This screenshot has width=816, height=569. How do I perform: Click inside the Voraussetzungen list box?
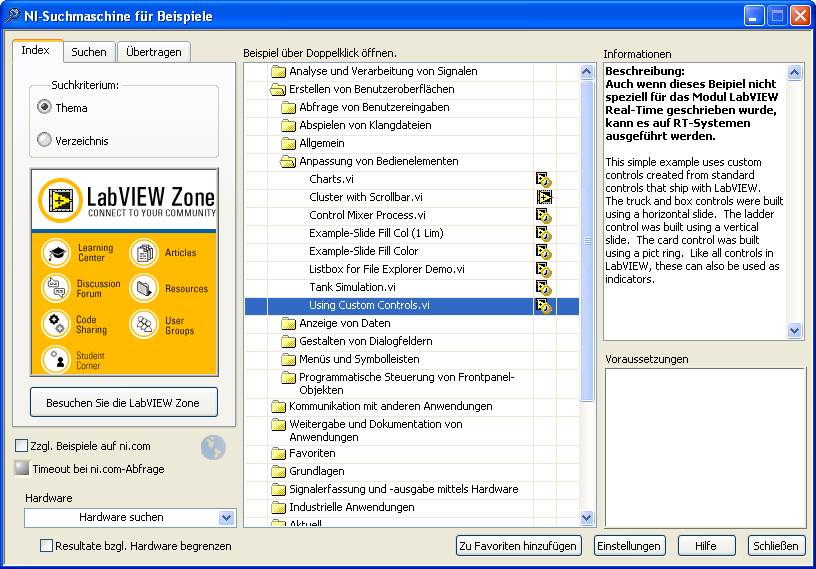[x=705, y=448]
